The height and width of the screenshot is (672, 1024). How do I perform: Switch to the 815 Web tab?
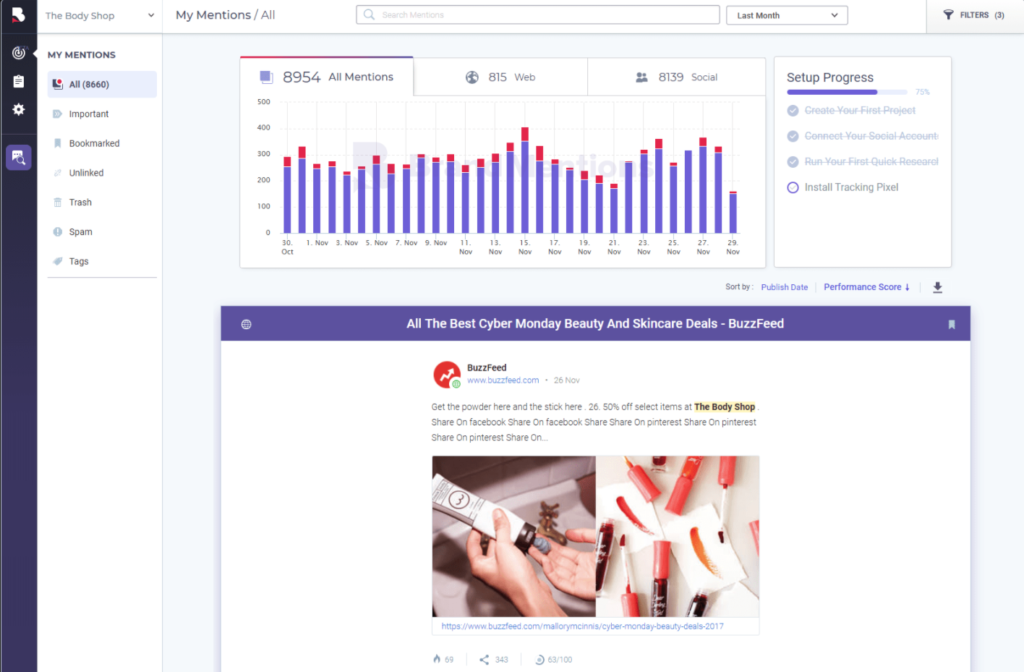pyautogui.click(x=501, y=77)
